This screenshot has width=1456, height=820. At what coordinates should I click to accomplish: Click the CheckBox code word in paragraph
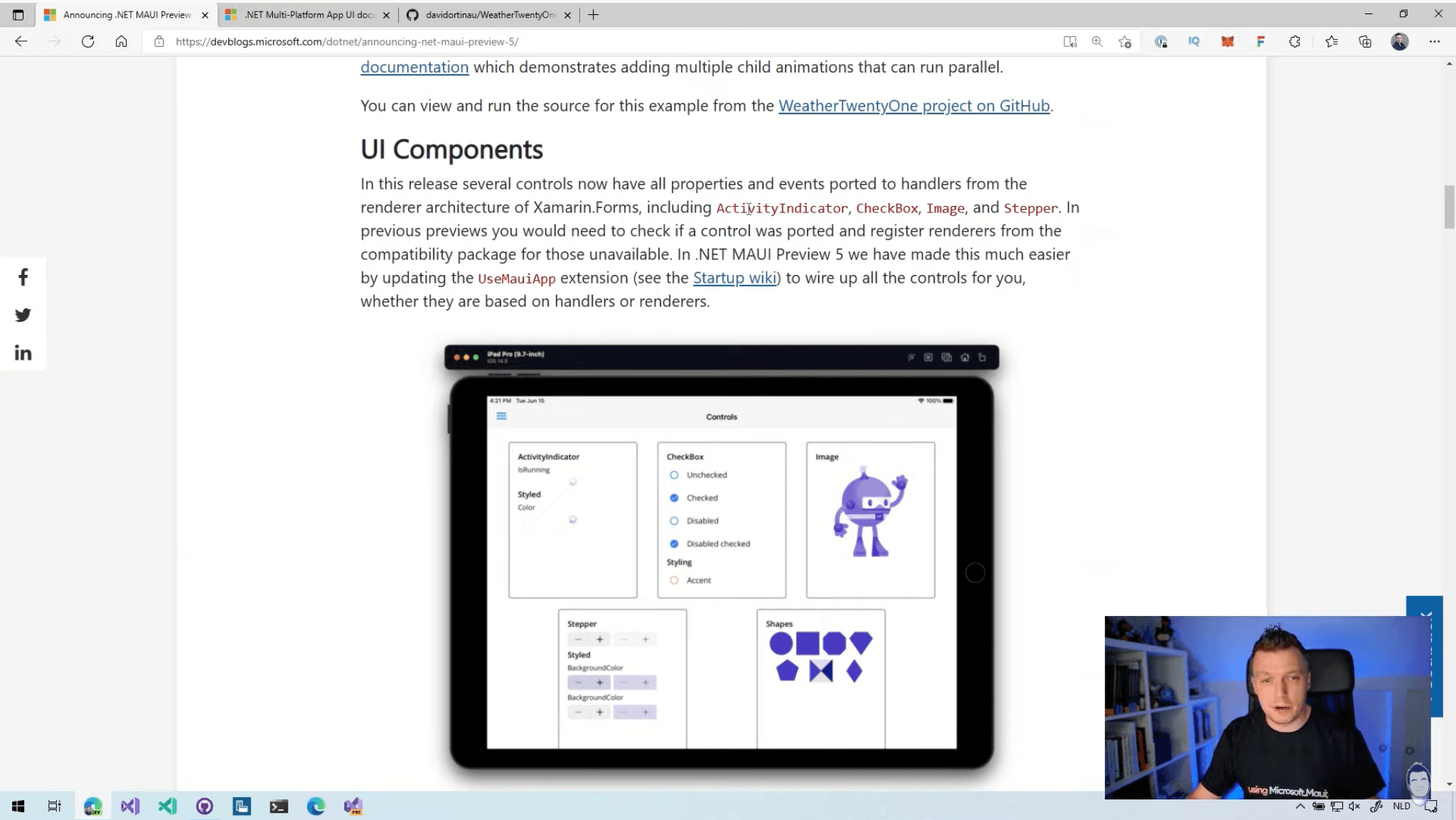[x=887, y=208]
